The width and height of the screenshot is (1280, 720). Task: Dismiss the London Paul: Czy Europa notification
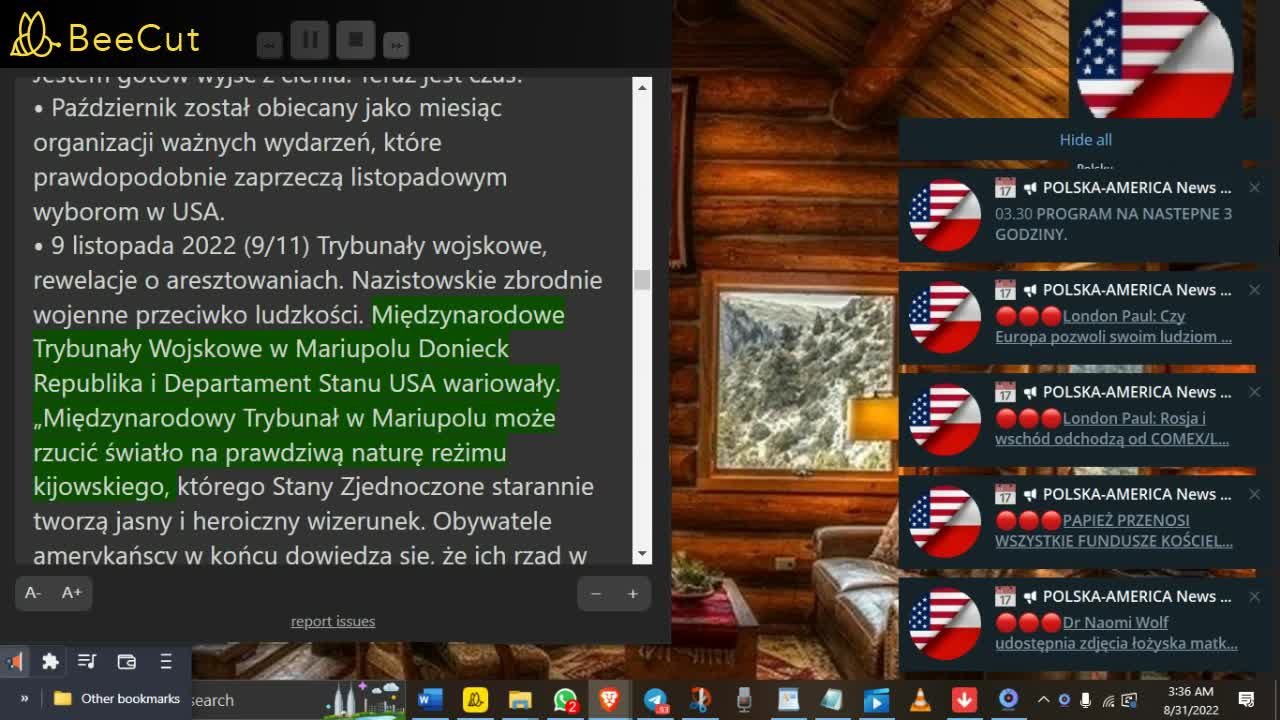[x=1254, y=289]
